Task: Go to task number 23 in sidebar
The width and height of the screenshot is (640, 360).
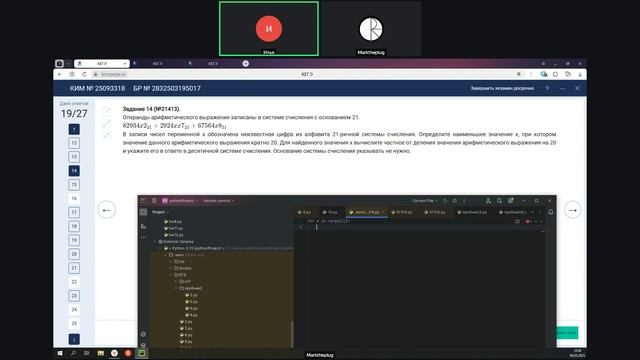Action: pos(74,296)
